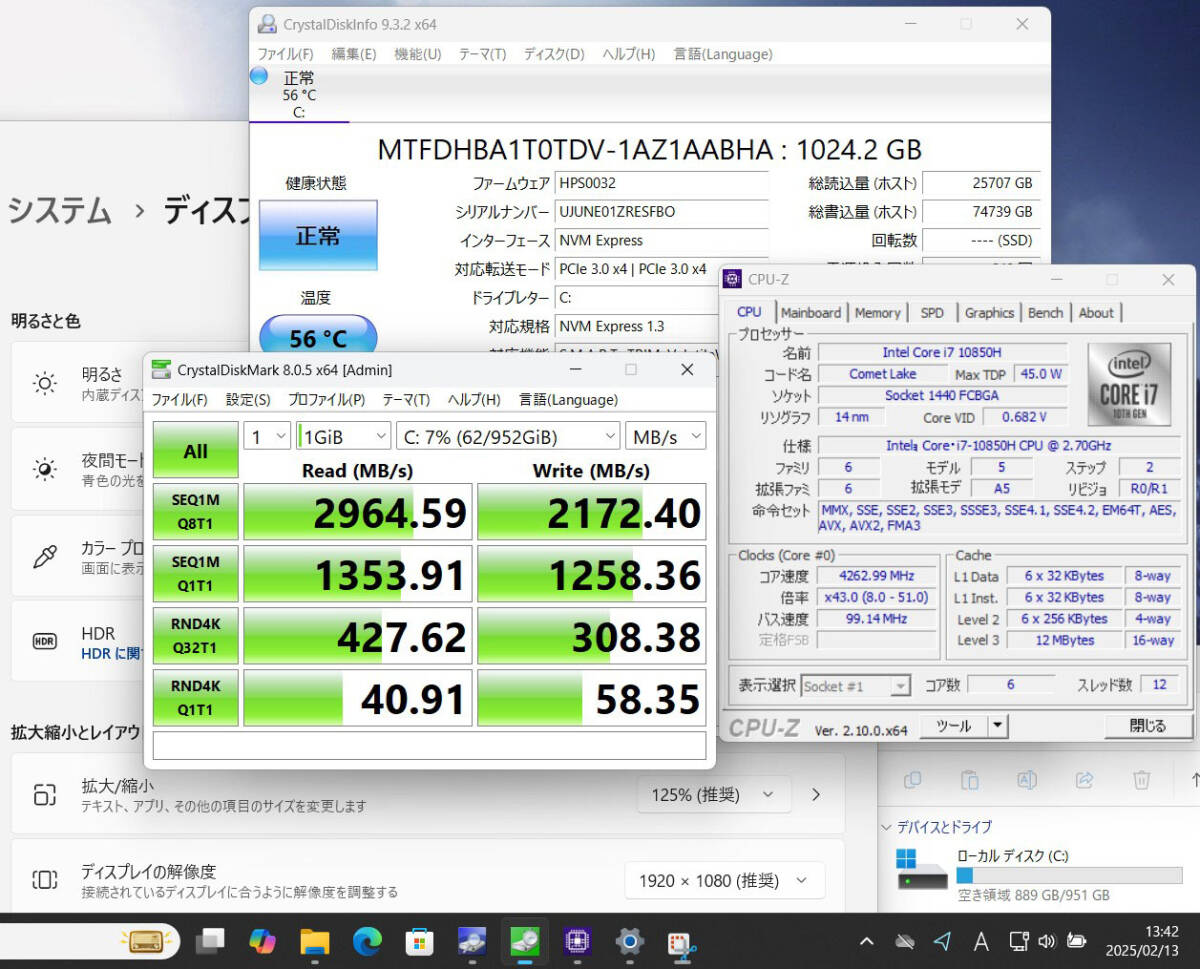Collapse the デバイスとドライブ group
The width and height of the screenshot is (1200, 969).
tap(887, 827)
